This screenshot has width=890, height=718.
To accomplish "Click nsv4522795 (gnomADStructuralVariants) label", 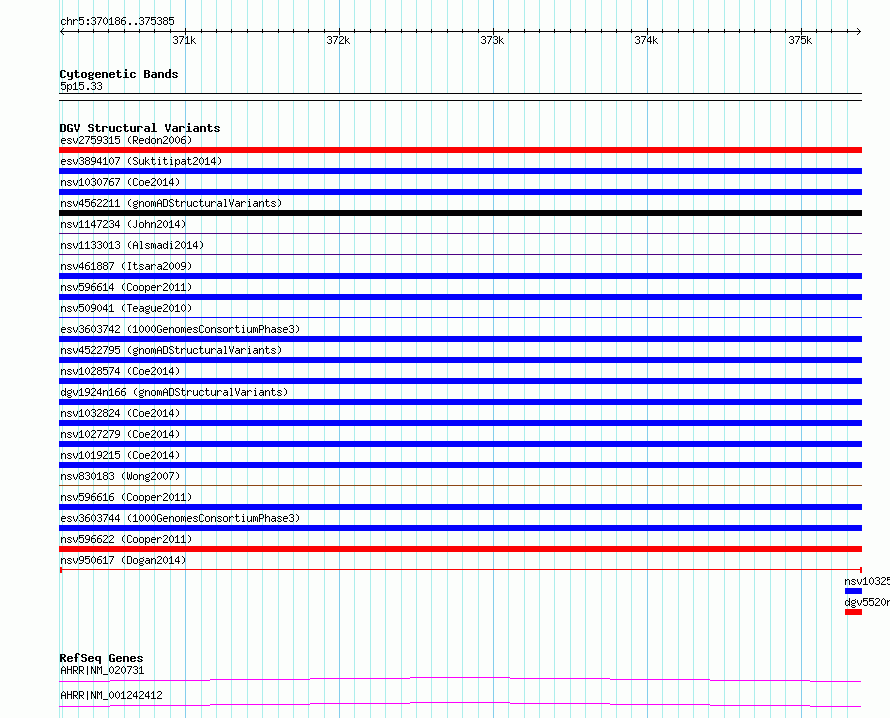I will [x=171, y=350].
